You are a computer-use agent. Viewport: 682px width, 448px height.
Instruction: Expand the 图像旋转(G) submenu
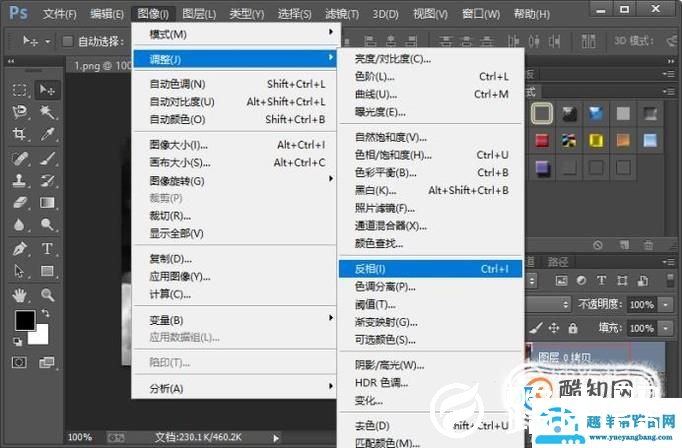coord(235,181)
